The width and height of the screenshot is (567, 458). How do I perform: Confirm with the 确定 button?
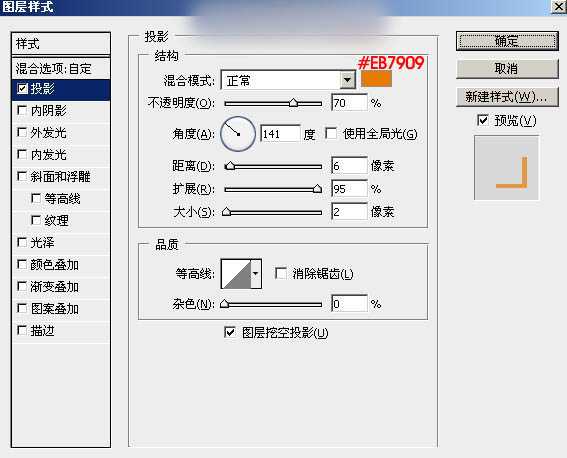[x=507, y=41]
